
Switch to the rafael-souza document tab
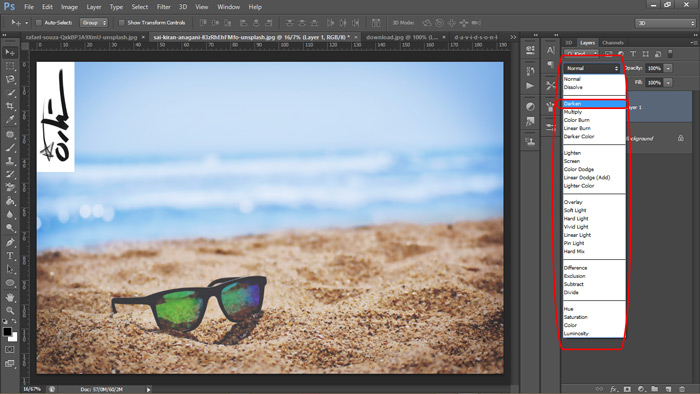(x=81, y=37)
